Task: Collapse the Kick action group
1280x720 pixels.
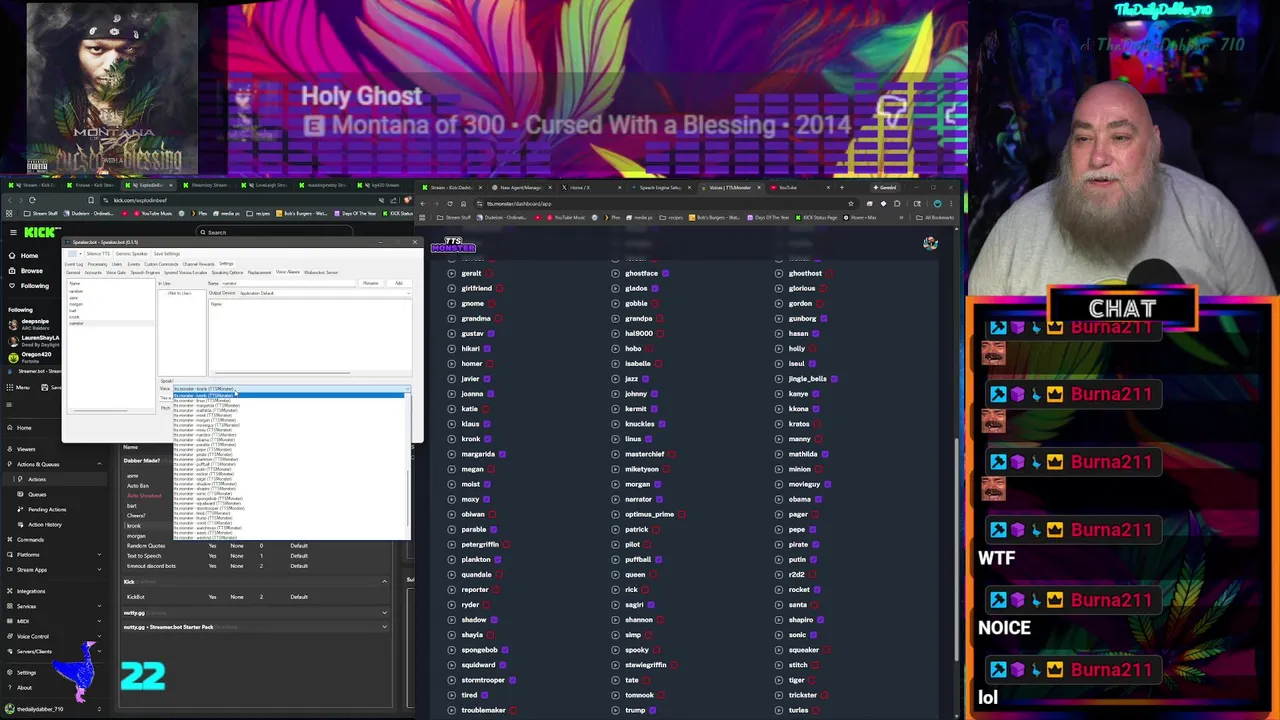Action: pos(384,581)
